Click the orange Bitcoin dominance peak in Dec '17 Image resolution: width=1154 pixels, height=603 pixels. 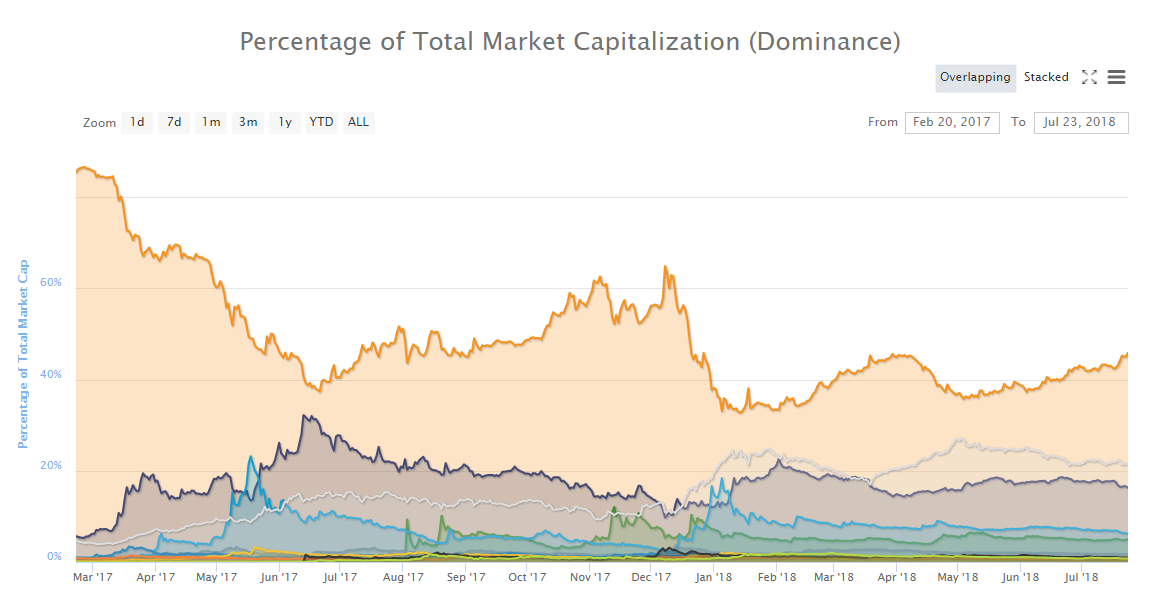click(665, 267)
